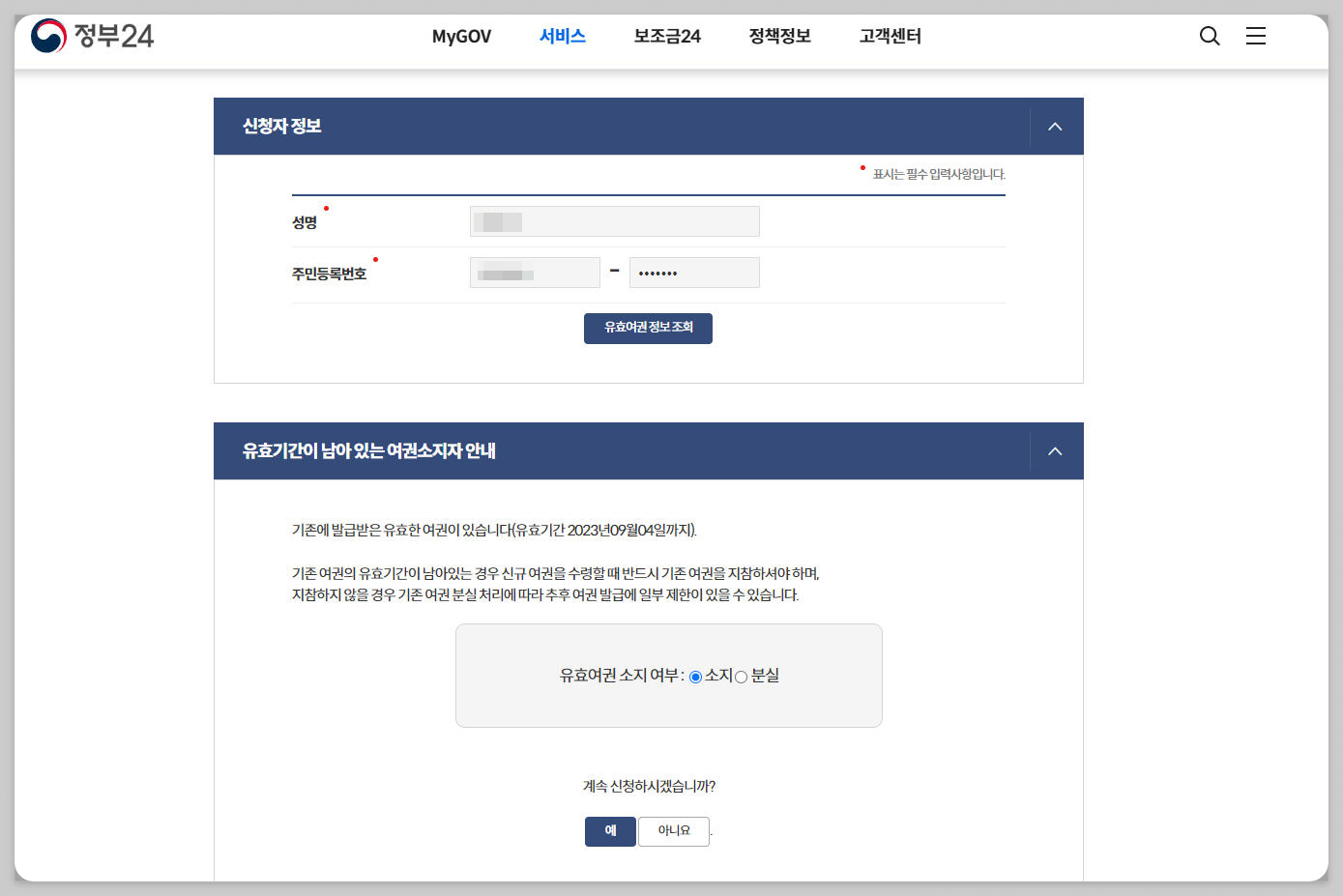Open the search magnifier icon

point(1210,36)
